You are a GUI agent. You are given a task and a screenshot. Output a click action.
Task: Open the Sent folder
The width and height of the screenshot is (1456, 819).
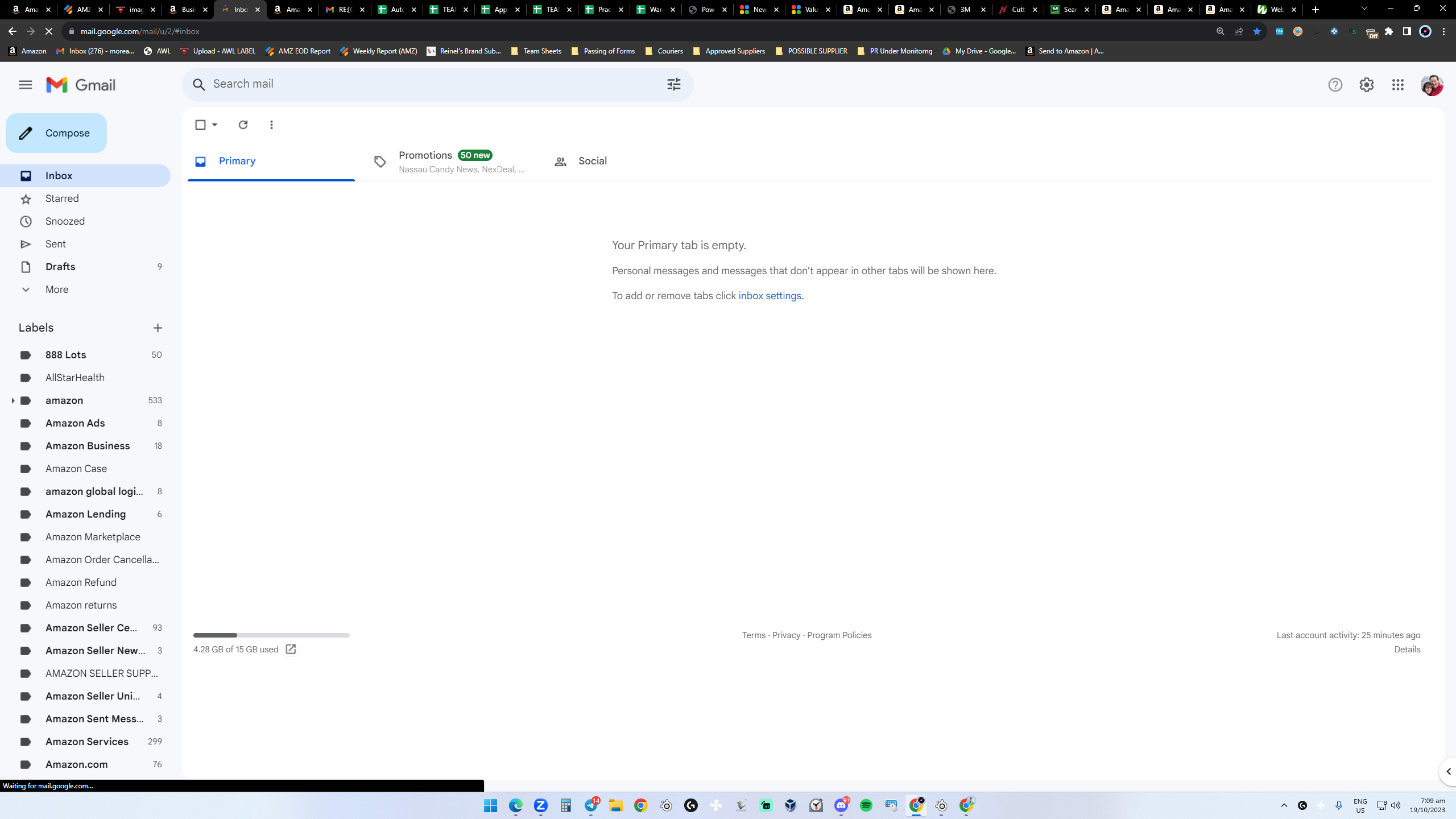coord(85,244)
